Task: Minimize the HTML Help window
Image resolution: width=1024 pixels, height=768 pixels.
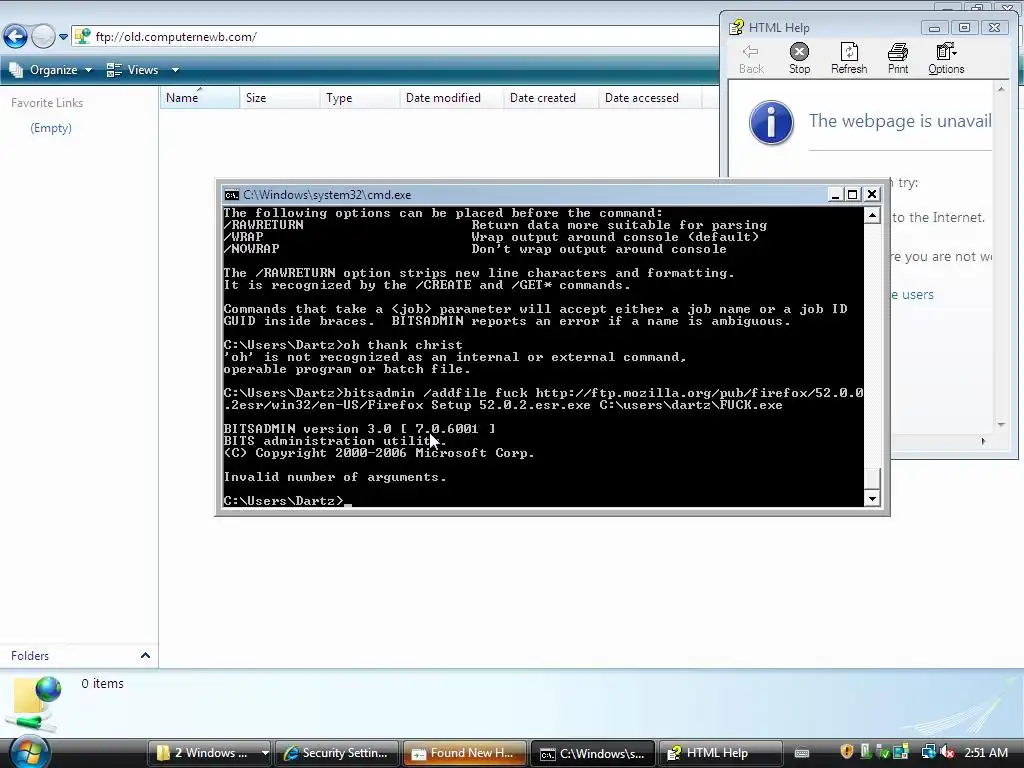Action: click(x=935, y=27)
